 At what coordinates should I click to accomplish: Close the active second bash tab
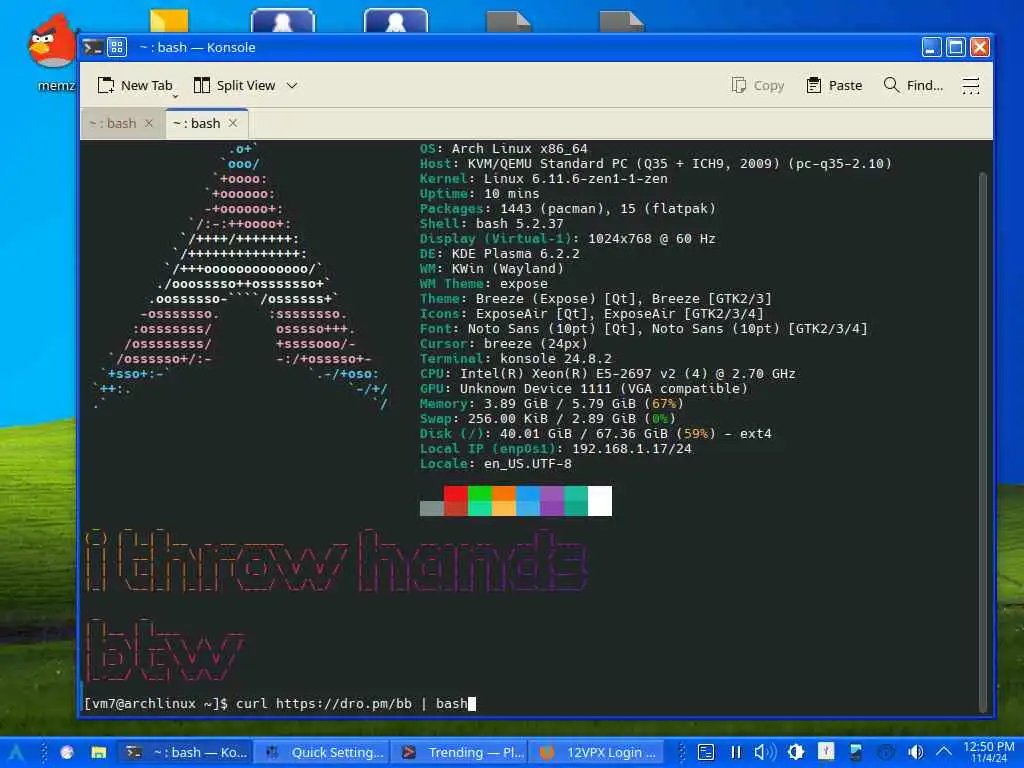point(233,123)
